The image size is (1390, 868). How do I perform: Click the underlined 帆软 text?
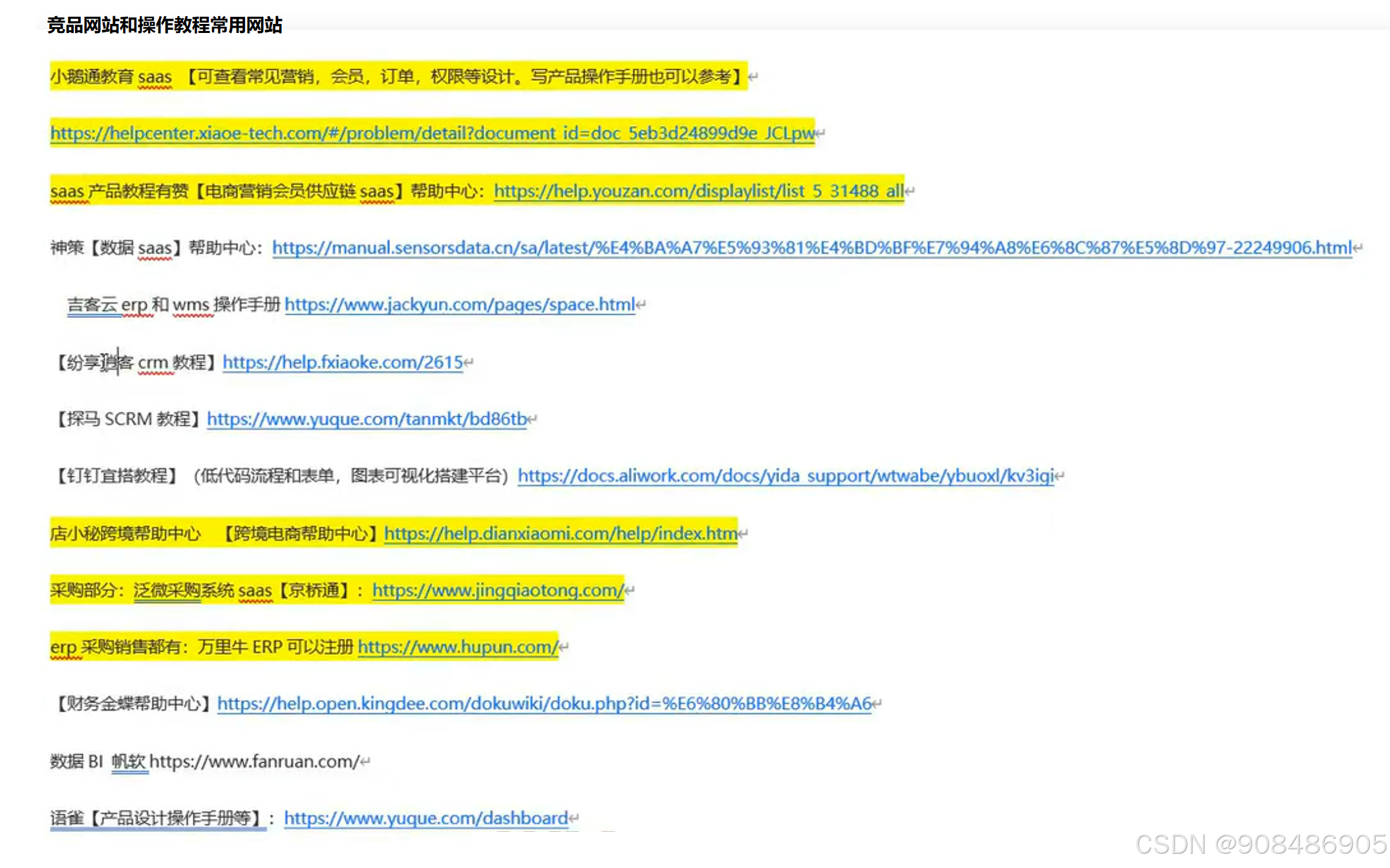click(x=129, y=761)
